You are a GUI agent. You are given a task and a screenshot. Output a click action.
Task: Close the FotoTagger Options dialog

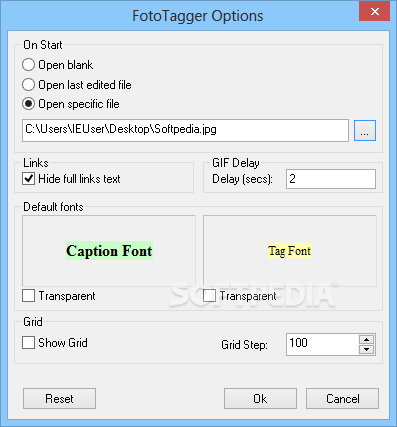[375, 12]
